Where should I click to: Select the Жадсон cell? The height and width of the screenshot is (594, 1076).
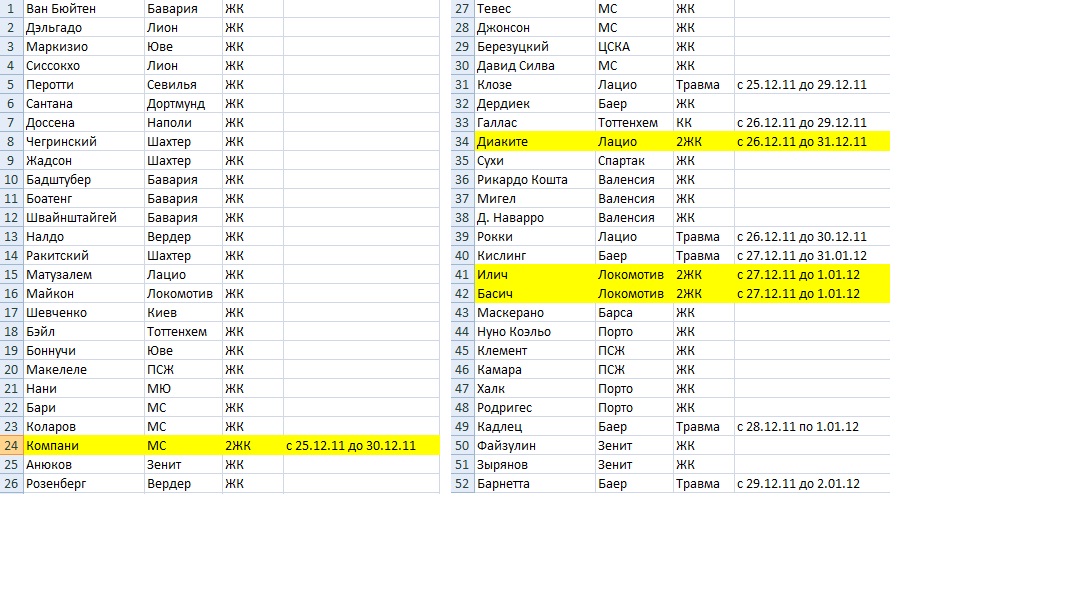tap(84, 161)
